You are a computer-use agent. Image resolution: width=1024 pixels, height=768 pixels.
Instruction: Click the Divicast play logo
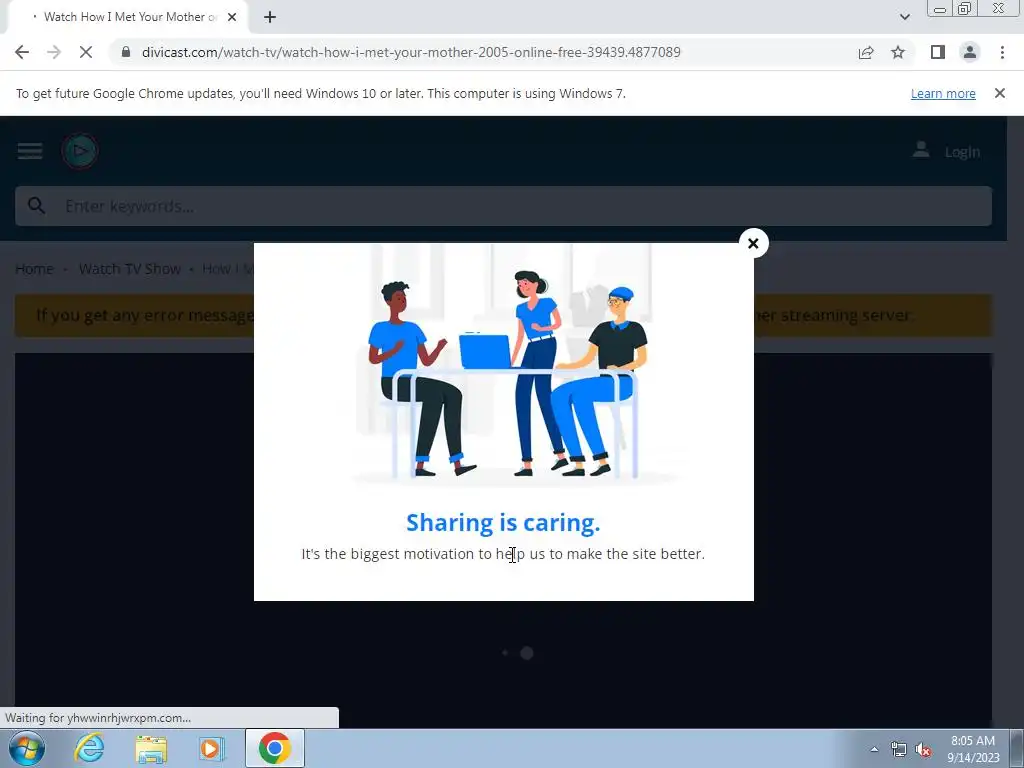pos(80,151)
